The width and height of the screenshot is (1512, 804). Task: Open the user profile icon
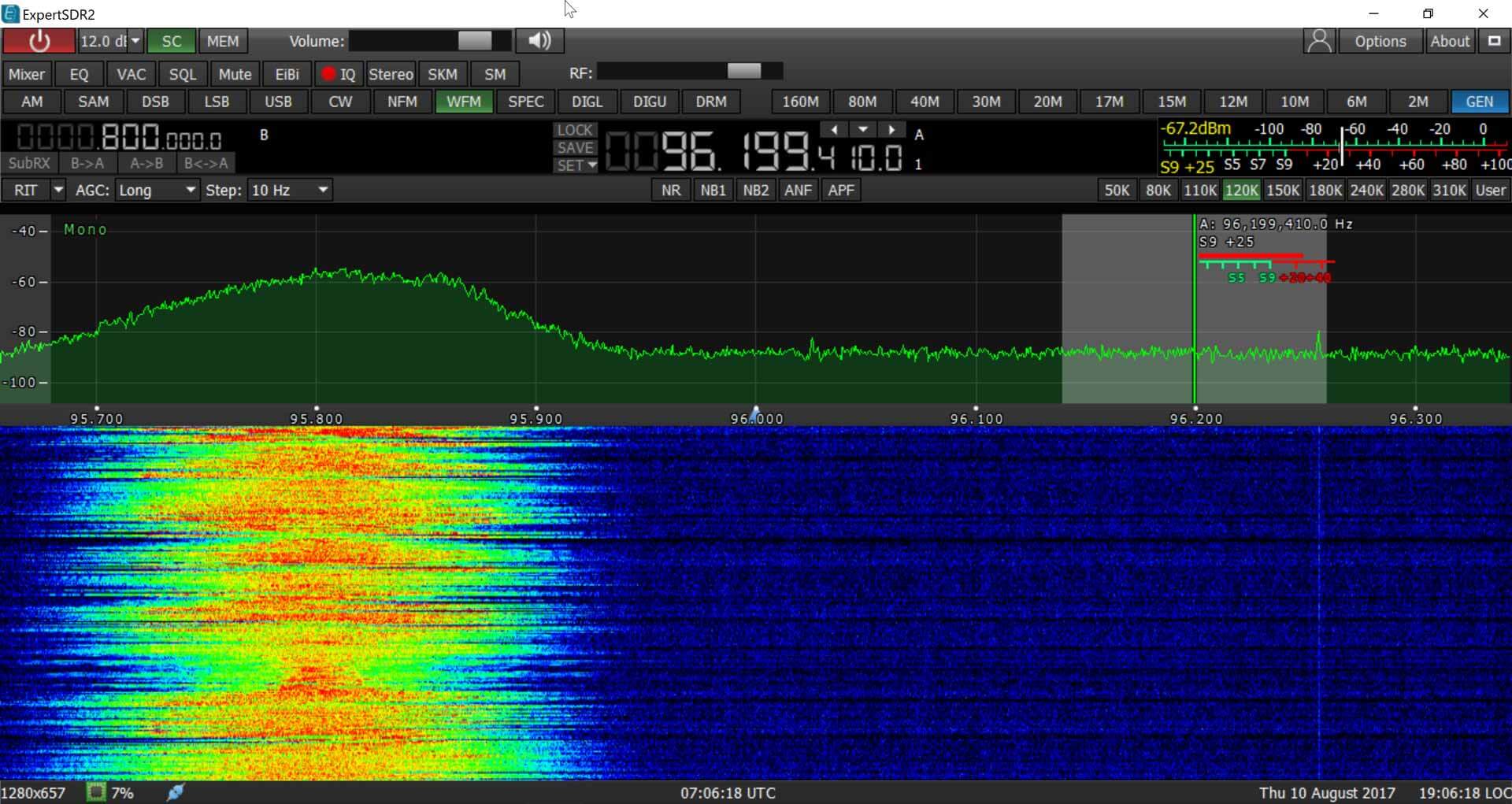coord(1319,41)
